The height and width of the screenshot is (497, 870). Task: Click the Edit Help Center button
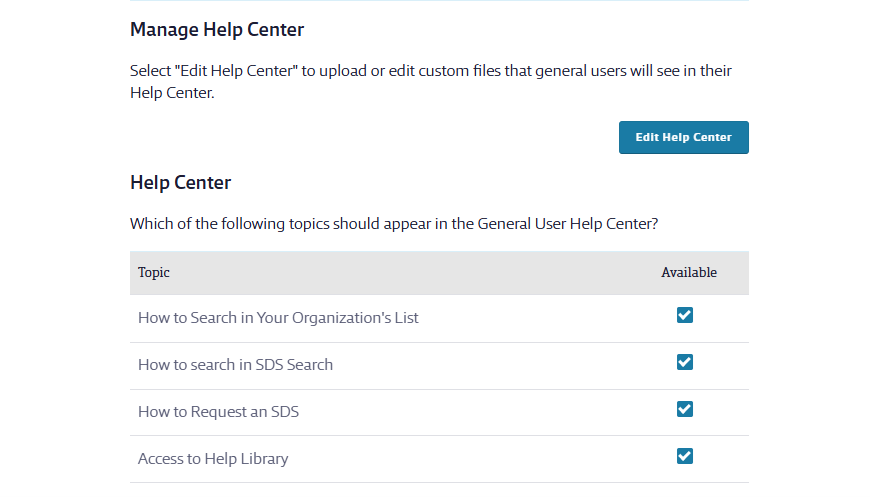tap(683, 138)
